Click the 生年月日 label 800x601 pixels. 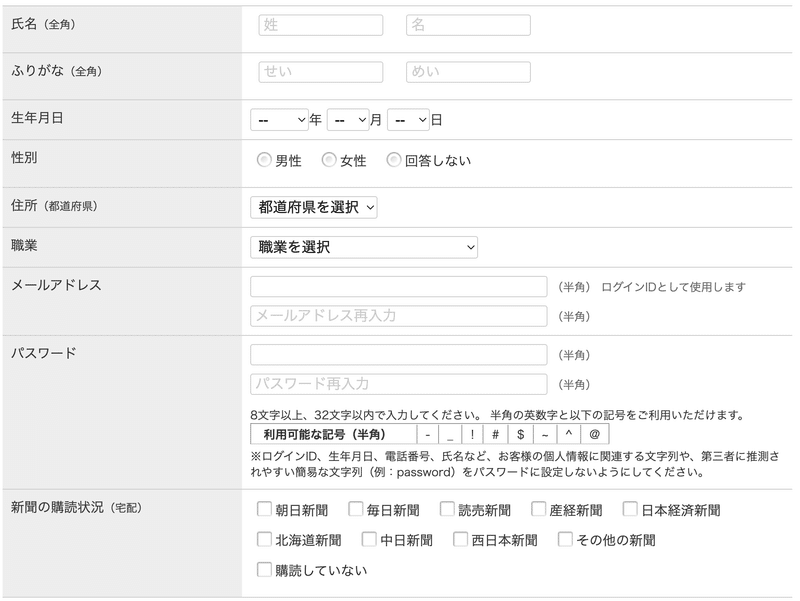click(37, 118)
